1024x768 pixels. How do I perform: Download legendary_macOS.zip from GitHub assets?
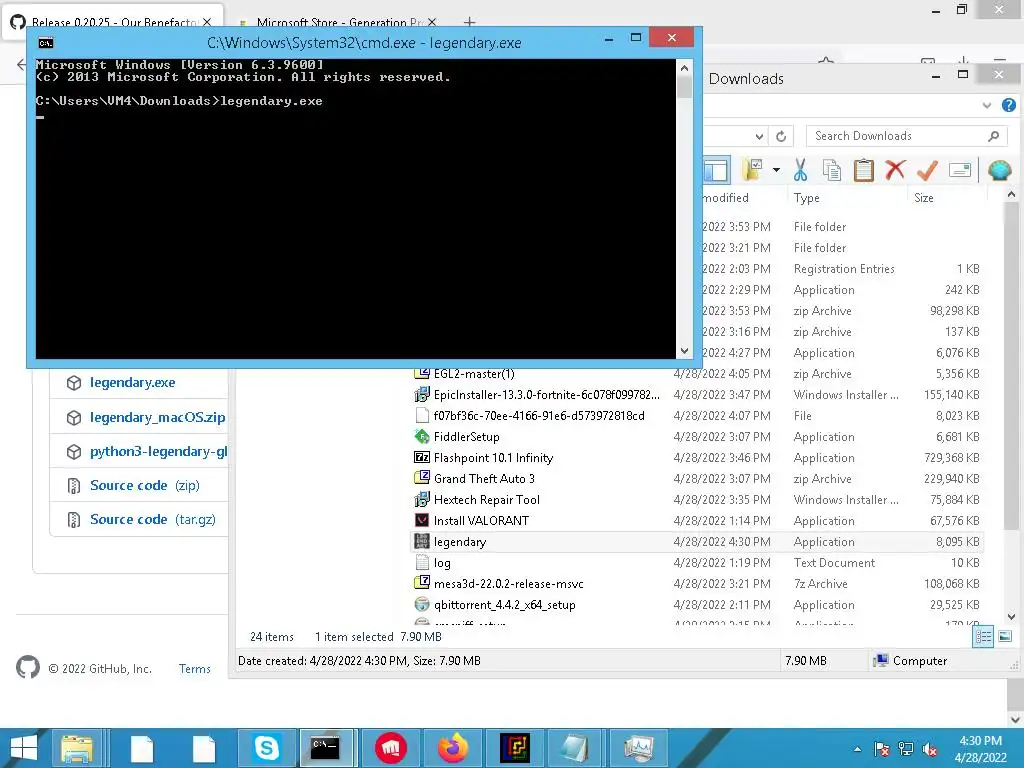[x=157, y=417]
